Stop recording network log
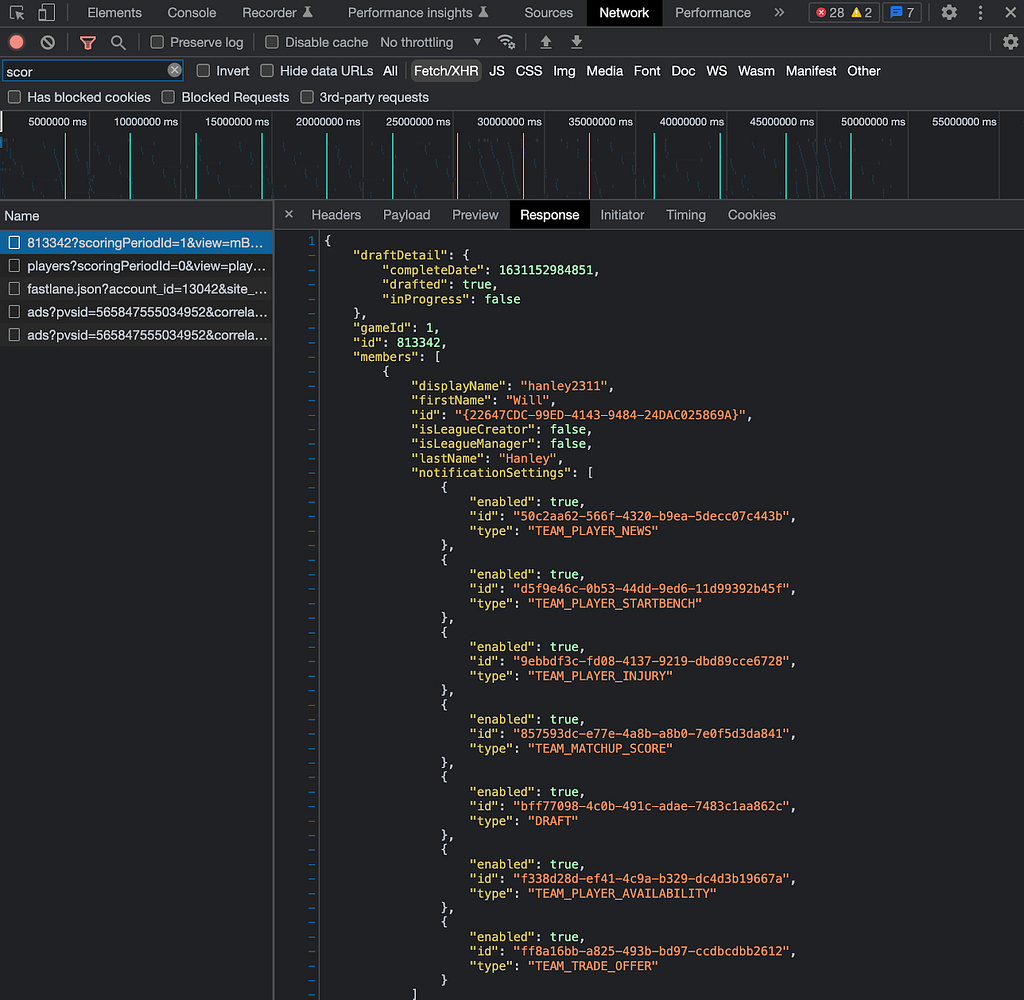The height and width of the screenshot is (1000, 1024). coord(17,42)
